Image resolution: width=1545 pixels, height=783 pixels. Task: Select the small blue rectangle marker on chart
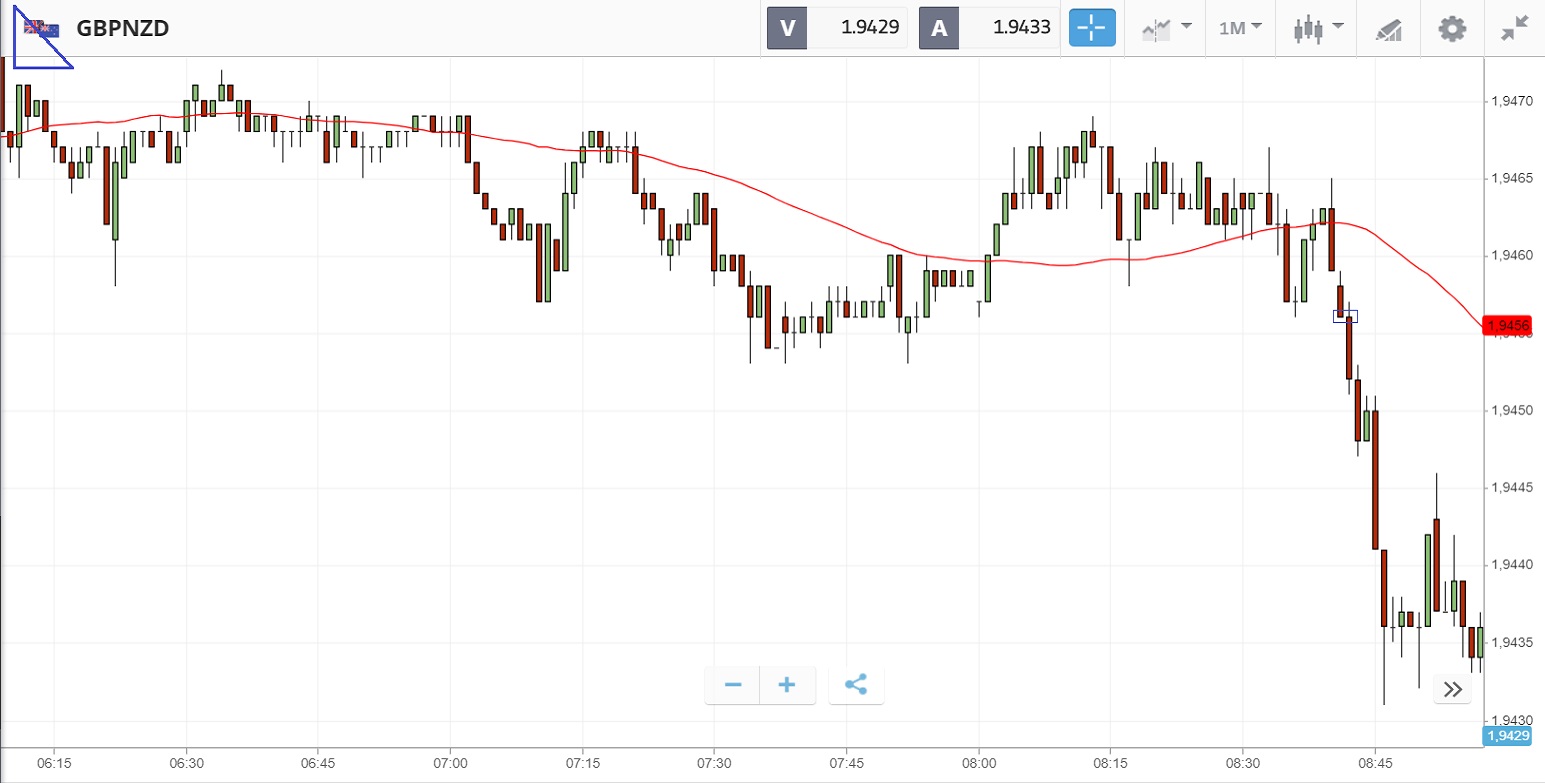point(1345,316)
